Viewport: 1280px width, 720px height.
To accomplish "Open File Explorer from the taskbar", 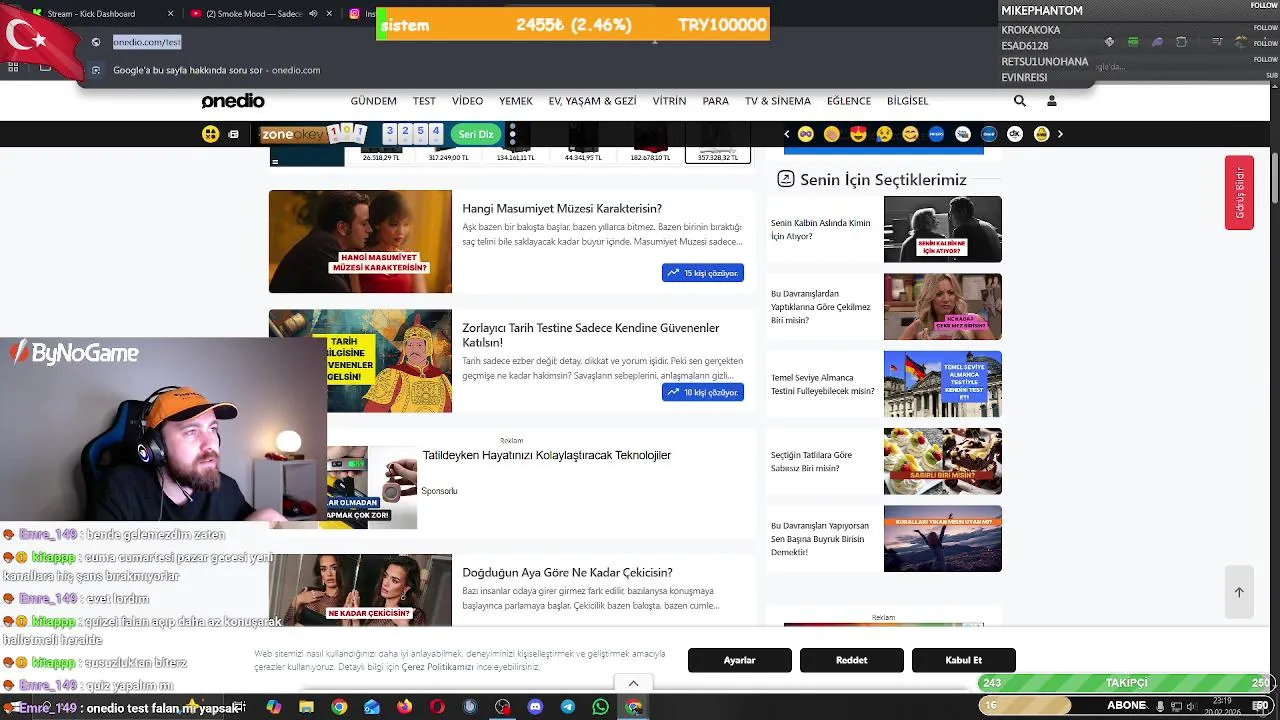I will pyautogui.click(x=307, y=707).
